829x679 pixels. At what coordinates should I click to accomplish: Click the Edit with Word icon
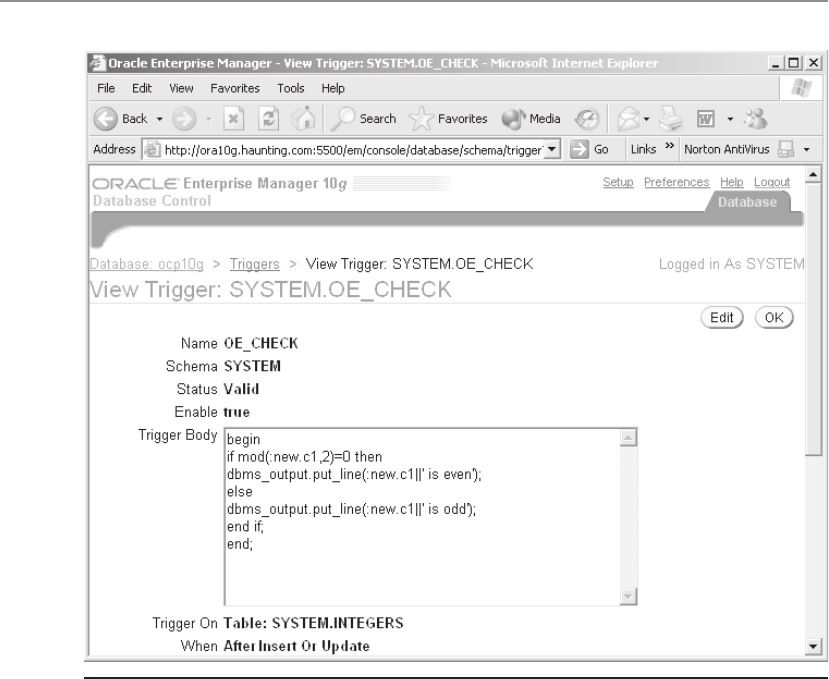706,118
